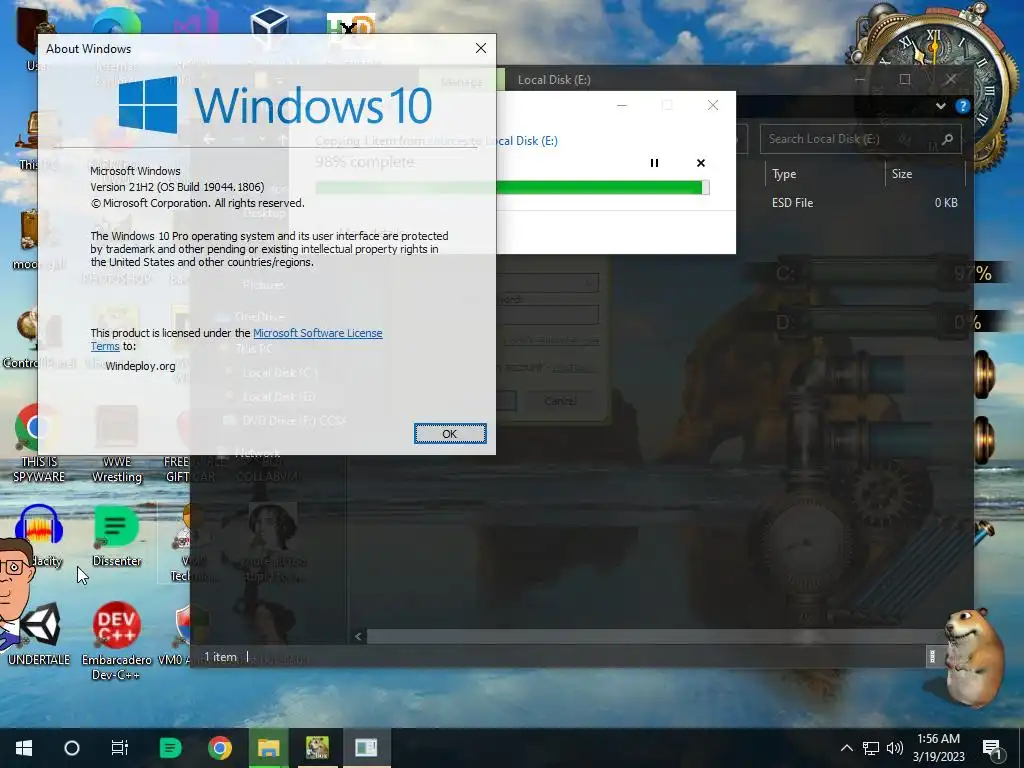
Task: Switch to the hamster app on the taskbar
Action: click(x=317, y=748)
